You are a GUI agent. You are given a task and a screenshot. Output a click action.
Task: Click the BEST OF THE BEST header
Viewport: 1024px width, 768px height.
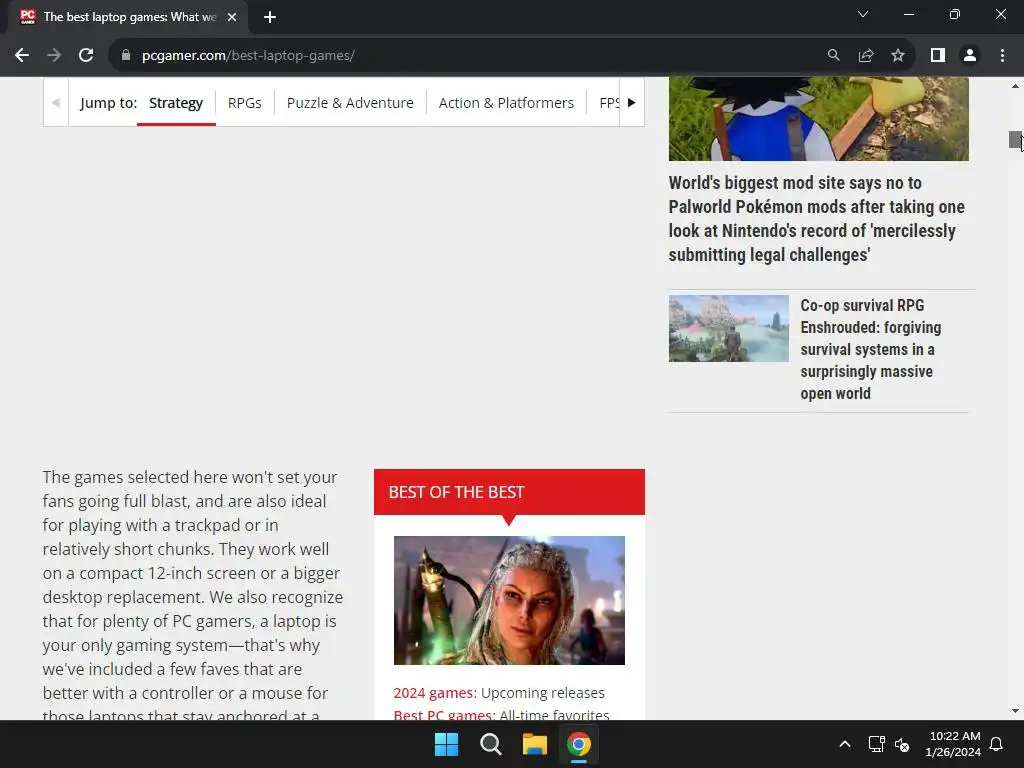tap(509, 492)
